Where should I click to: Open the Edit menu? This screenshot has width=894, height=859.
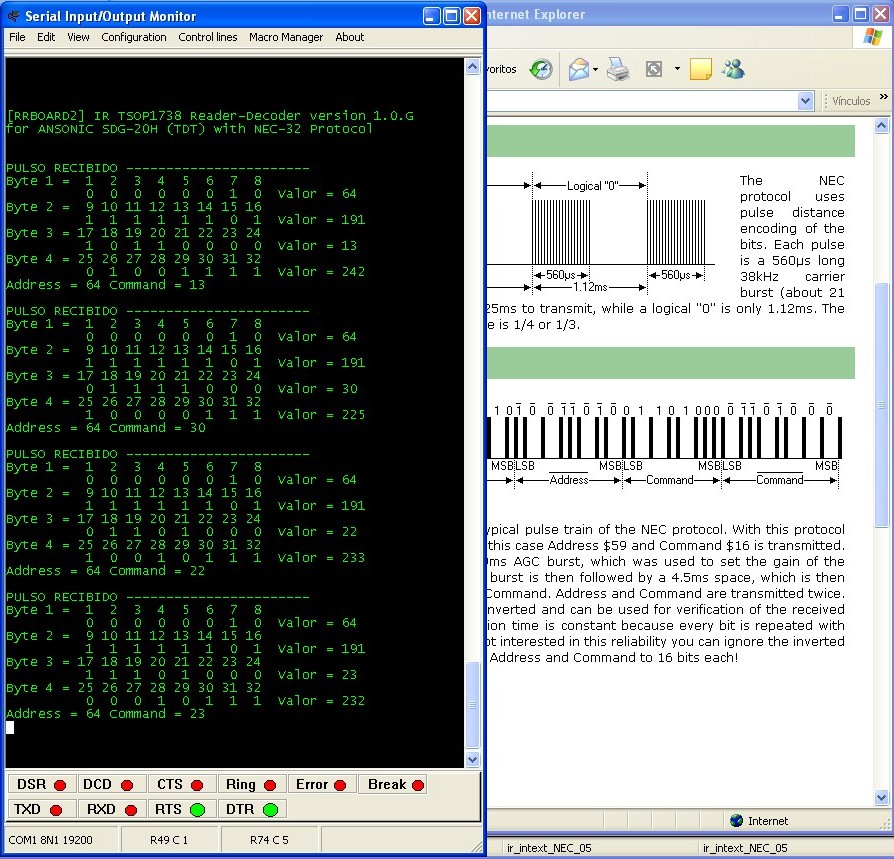click(x=46, y=37)
